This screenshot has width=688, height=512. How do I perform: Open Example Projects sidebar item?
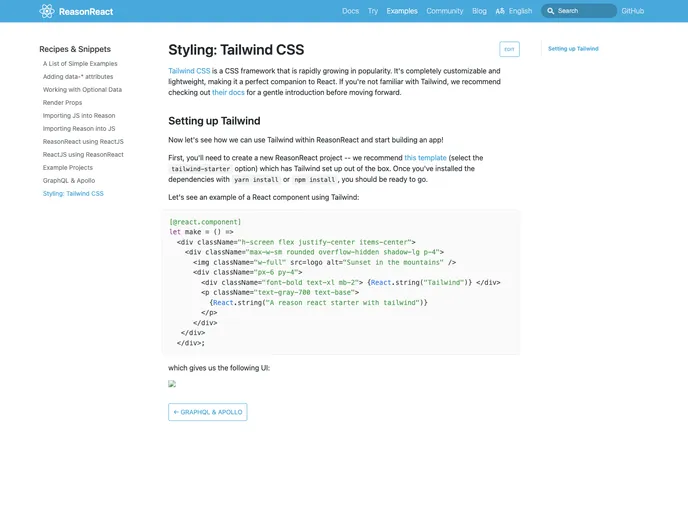click(x=68, y=168)
